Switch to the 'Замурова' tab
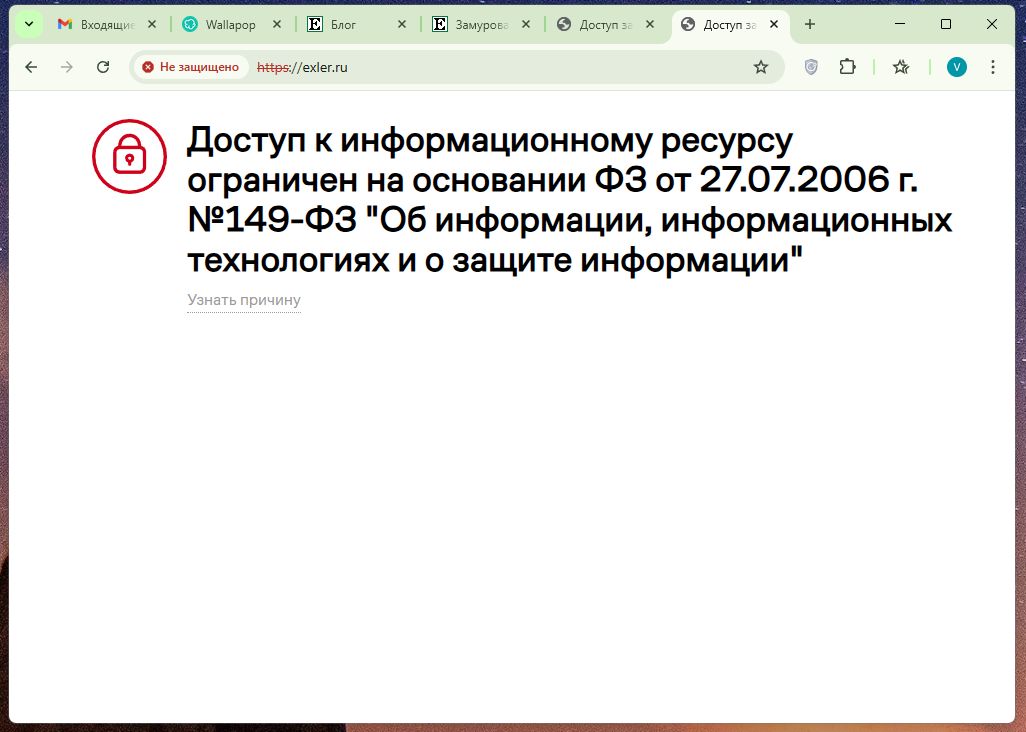Viewport: 1026px width, 732px height. click(x=475, y=24)
